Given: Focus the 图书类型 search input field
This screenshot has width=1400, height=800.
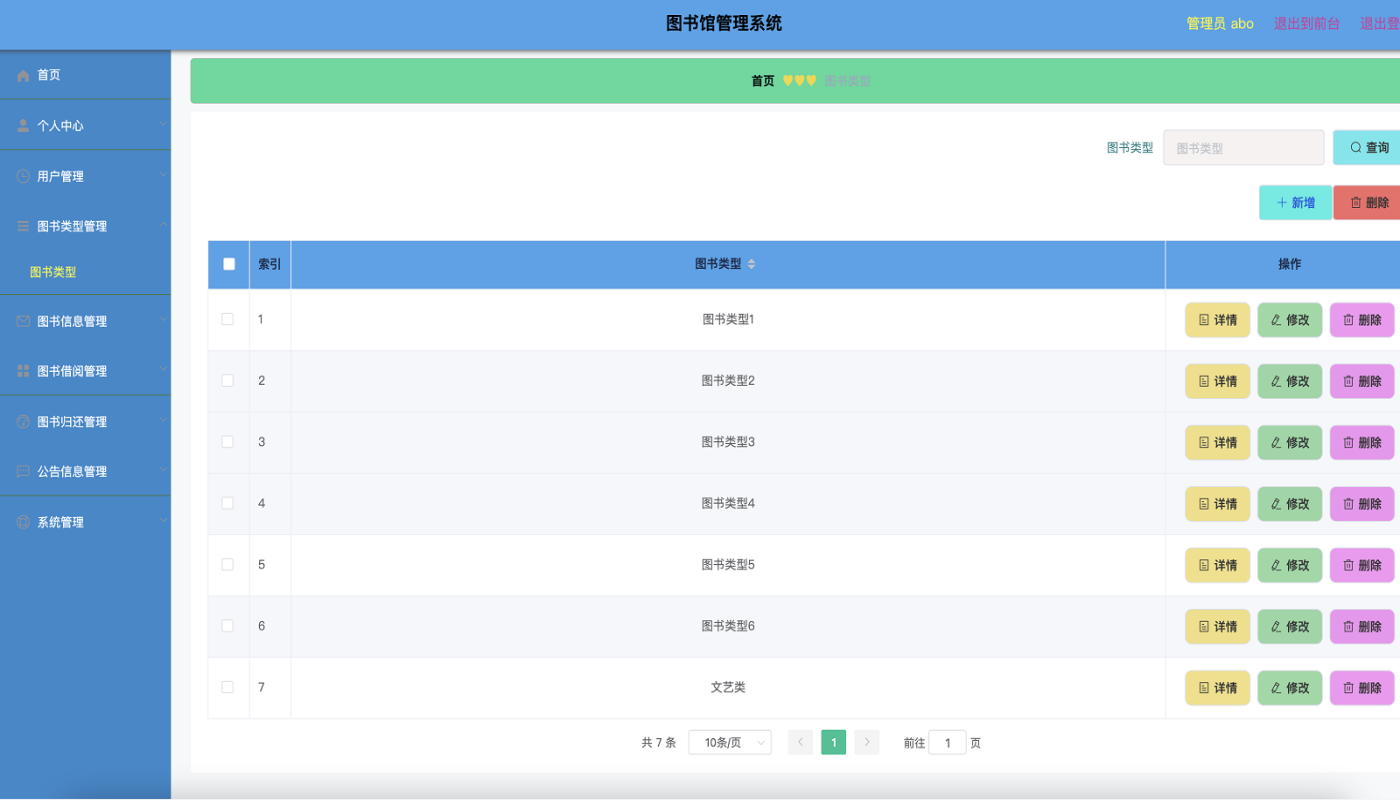Looking at the screenshot, I should (x=1243, y=148).
